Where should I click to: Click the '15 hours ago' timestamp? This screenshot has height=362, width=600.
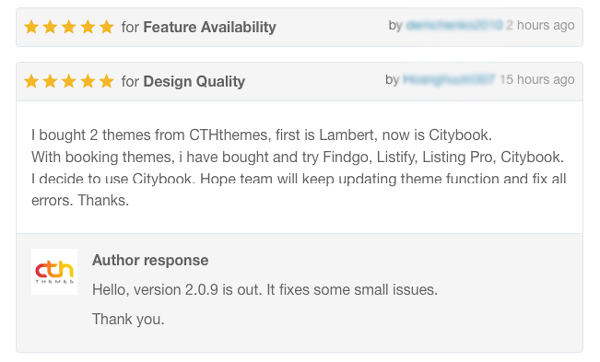pyautogui.click(x=537, y=80)
